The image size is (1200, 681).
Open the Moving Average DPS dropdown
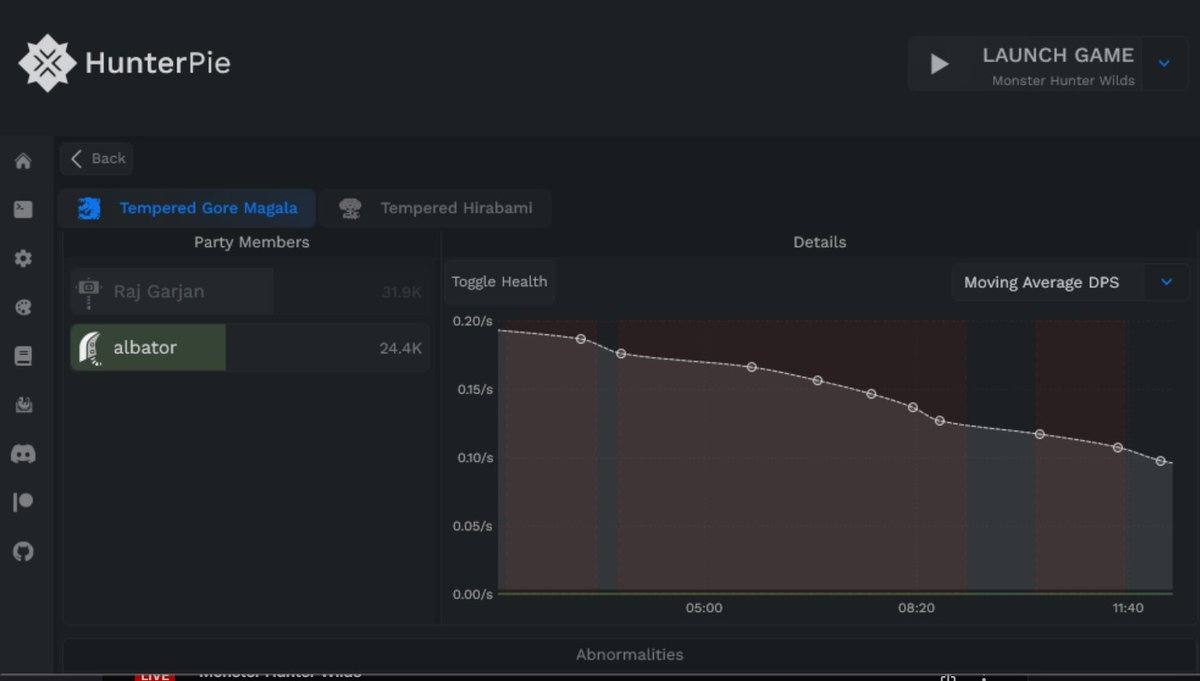click(1071, 283)
